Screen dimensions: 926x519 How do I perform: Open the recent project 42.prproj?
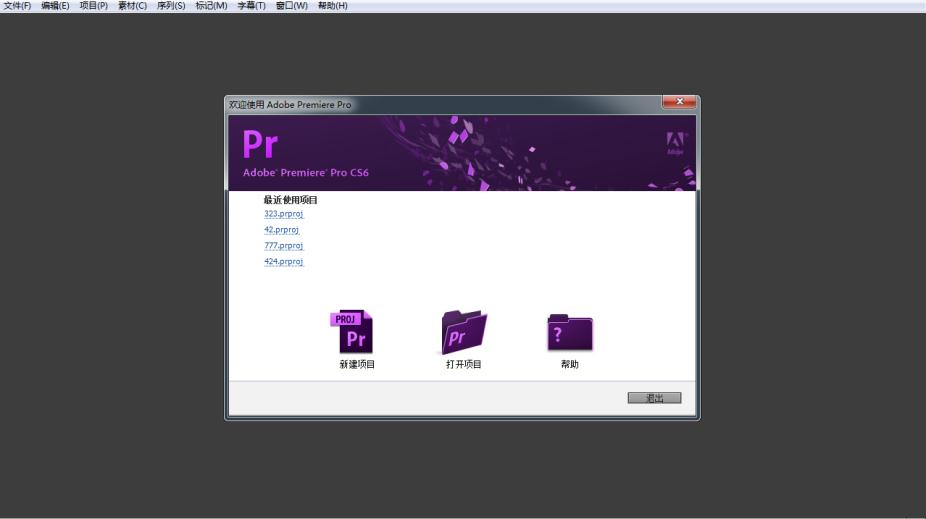[281, 230]
